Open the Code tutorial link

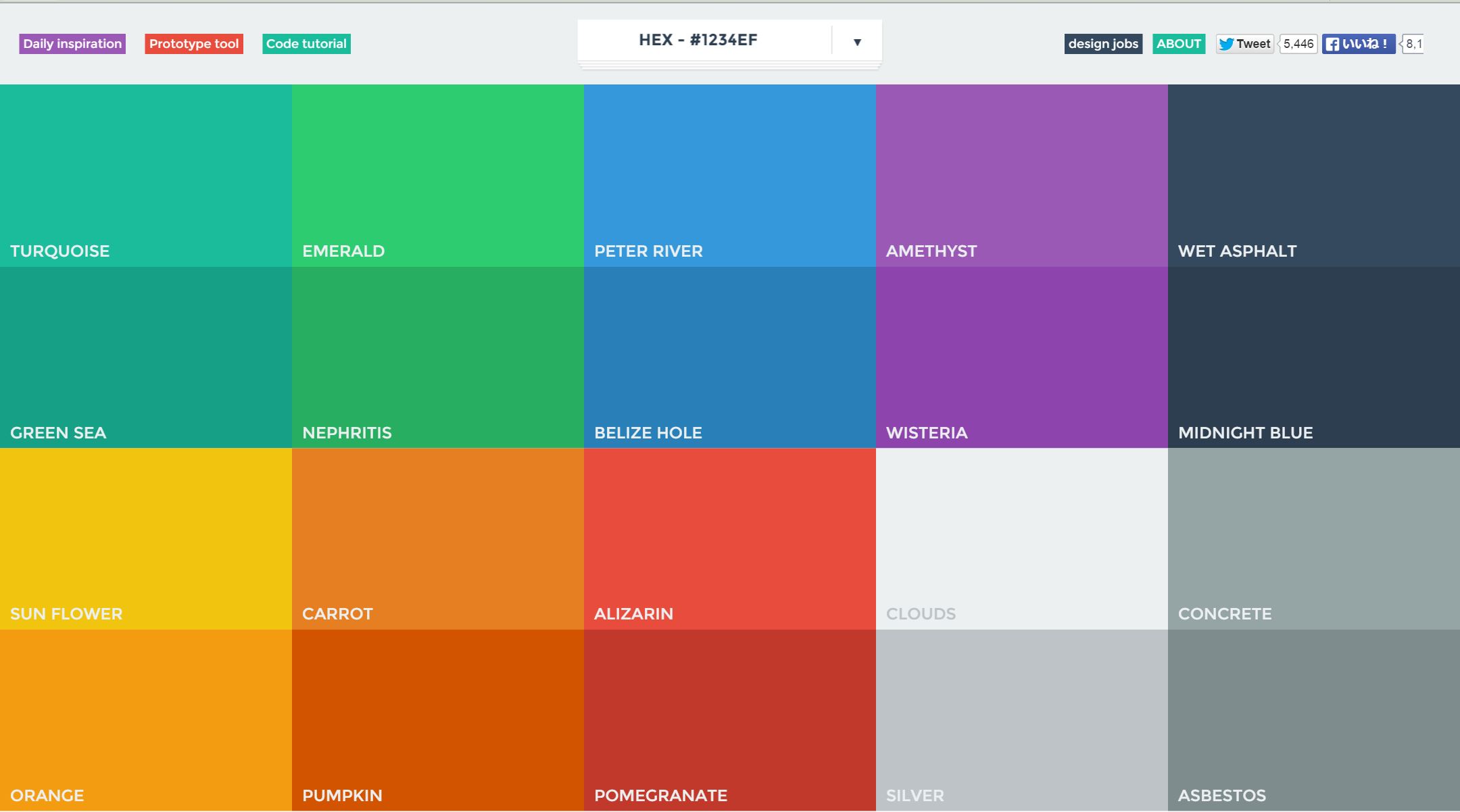306,44
